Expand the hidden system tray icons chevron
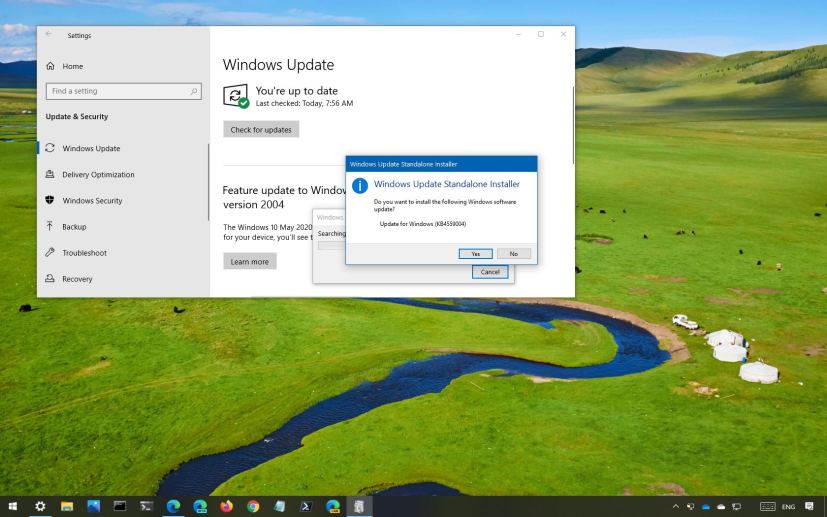Image resolution: width=827 pixels, height=517 pixels. click(x=676, y=507)
